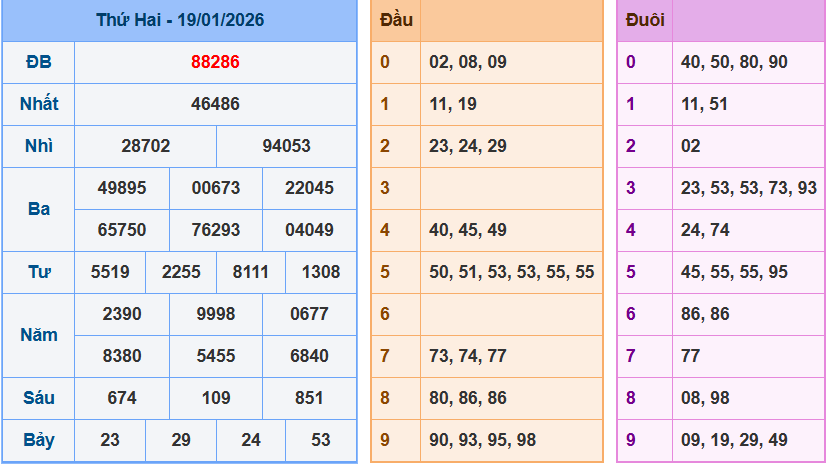Click the Bảy row label
Image resolution: width=827 pixels, height=464 pixels.
[39, 440]
